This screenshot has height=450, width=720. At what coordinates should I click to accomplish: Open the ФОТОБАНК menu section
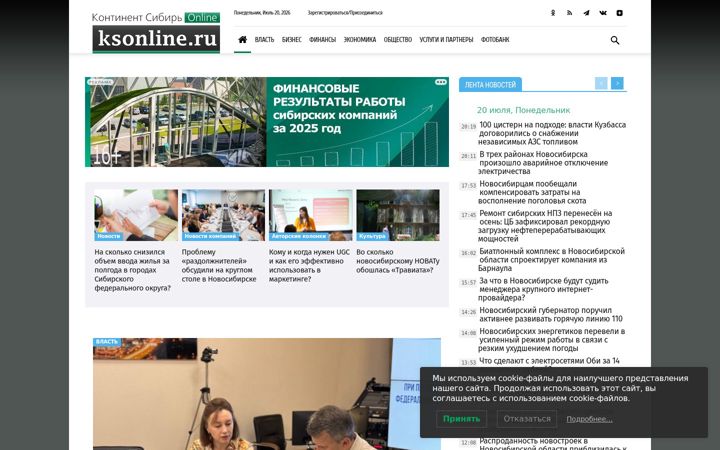pos(495,39)
